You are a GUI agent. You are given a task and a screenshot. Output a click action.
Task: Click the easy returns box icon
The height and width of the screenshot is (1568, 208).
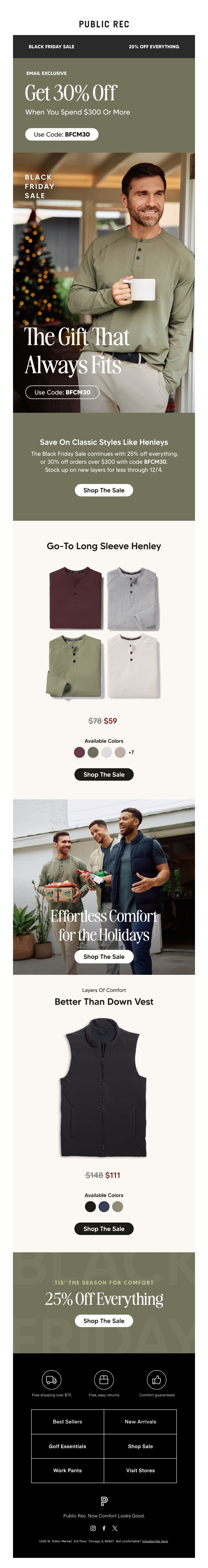click(104, 1379)
